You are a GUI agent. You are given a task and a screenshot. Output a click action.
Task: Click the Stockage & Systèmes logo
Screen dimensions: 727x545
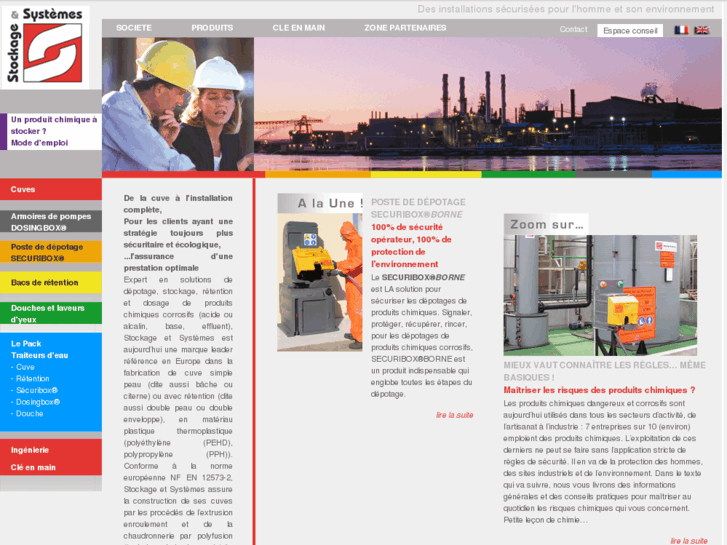(x=45, y=46)
